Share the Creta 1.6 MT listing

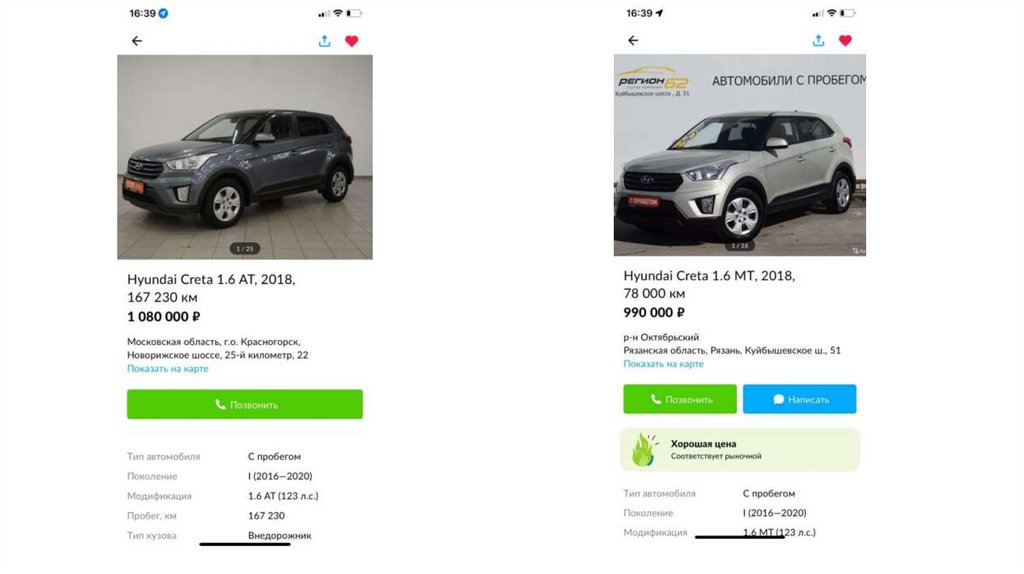click(819, 41)
